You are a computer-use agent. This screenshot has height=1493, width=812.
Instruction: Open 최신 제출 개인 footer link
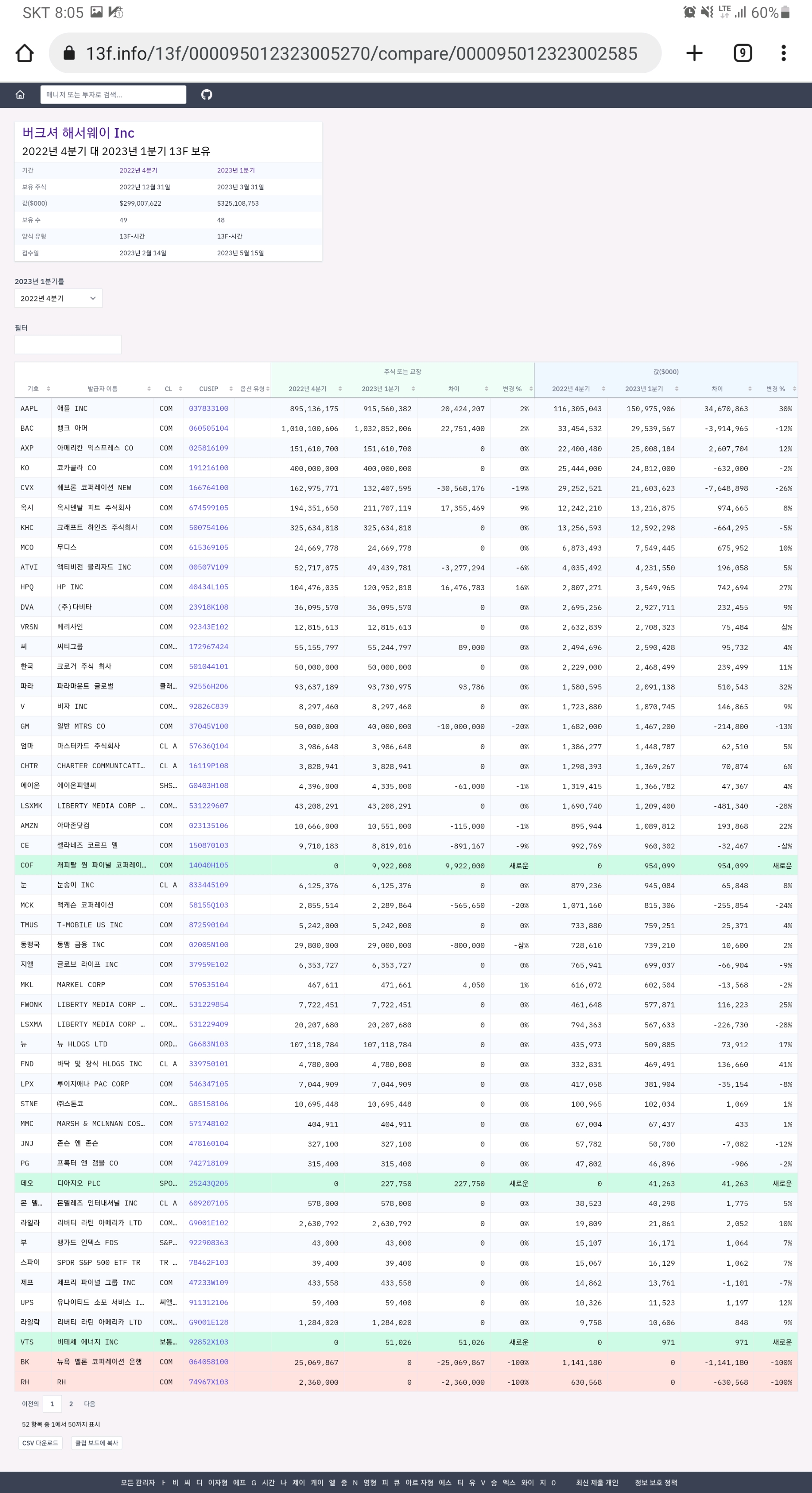click(597, 1483)
